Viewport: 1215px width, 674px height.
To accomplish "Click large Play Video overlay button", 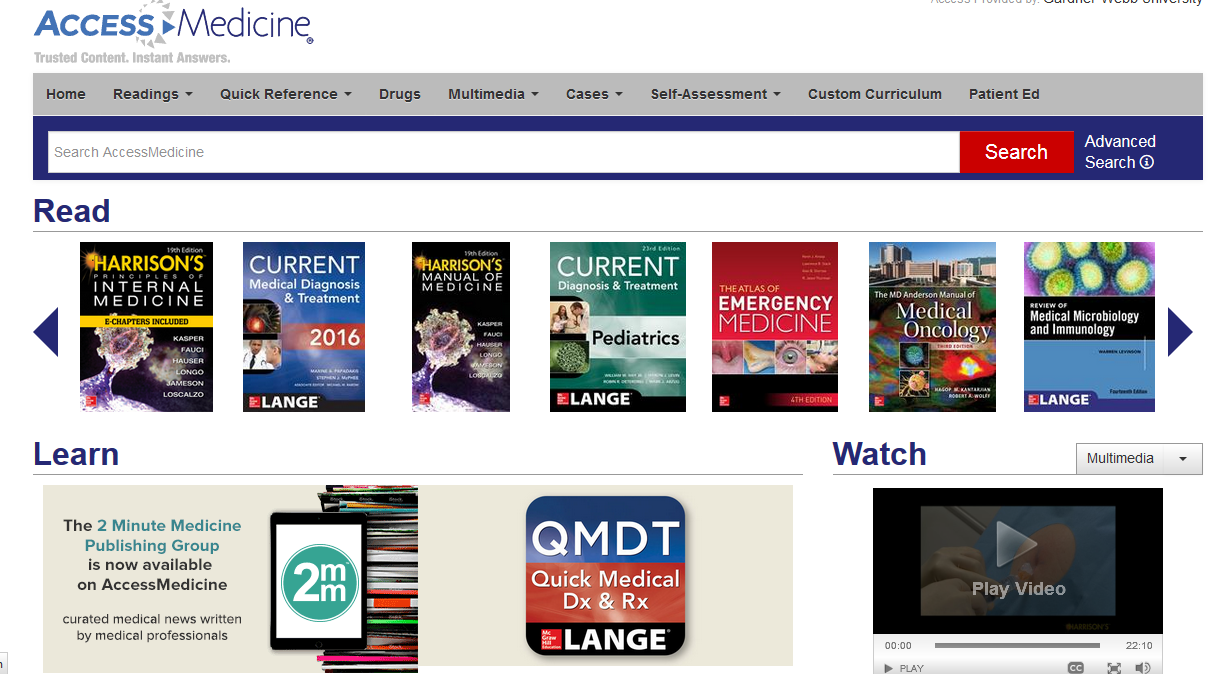I will click(x=1018, y=558).
